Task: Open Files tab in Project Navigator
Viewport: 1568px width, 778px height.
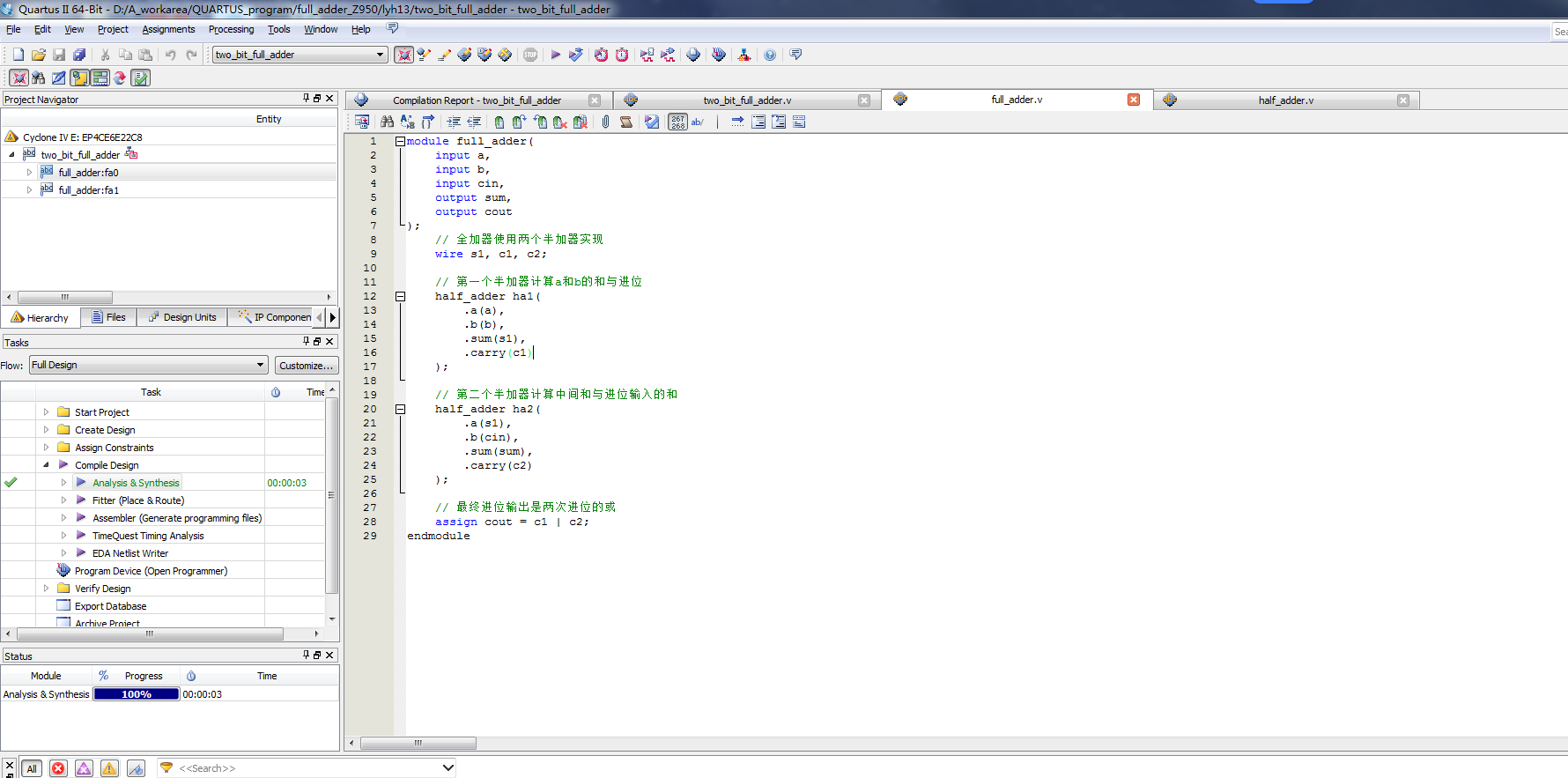Action: click(108, 317)
